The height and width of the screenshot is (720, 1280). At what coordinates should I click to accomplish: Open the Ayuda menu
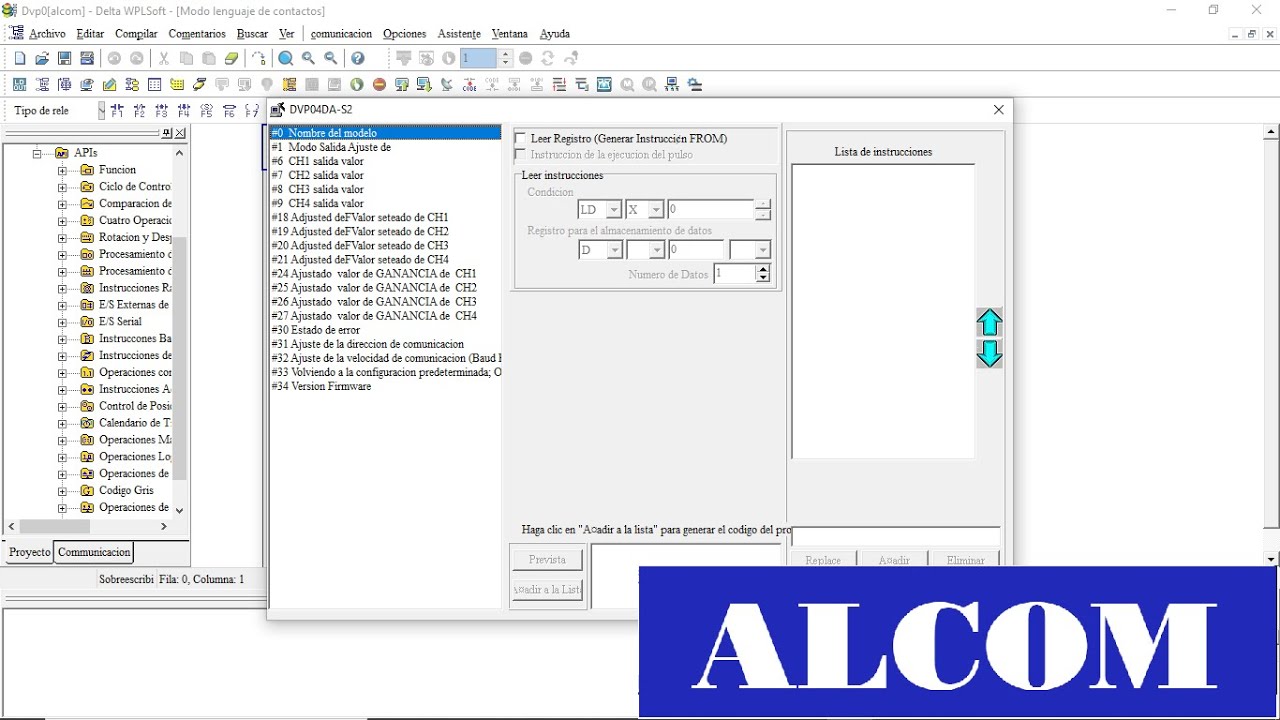[x=555, y=34]
